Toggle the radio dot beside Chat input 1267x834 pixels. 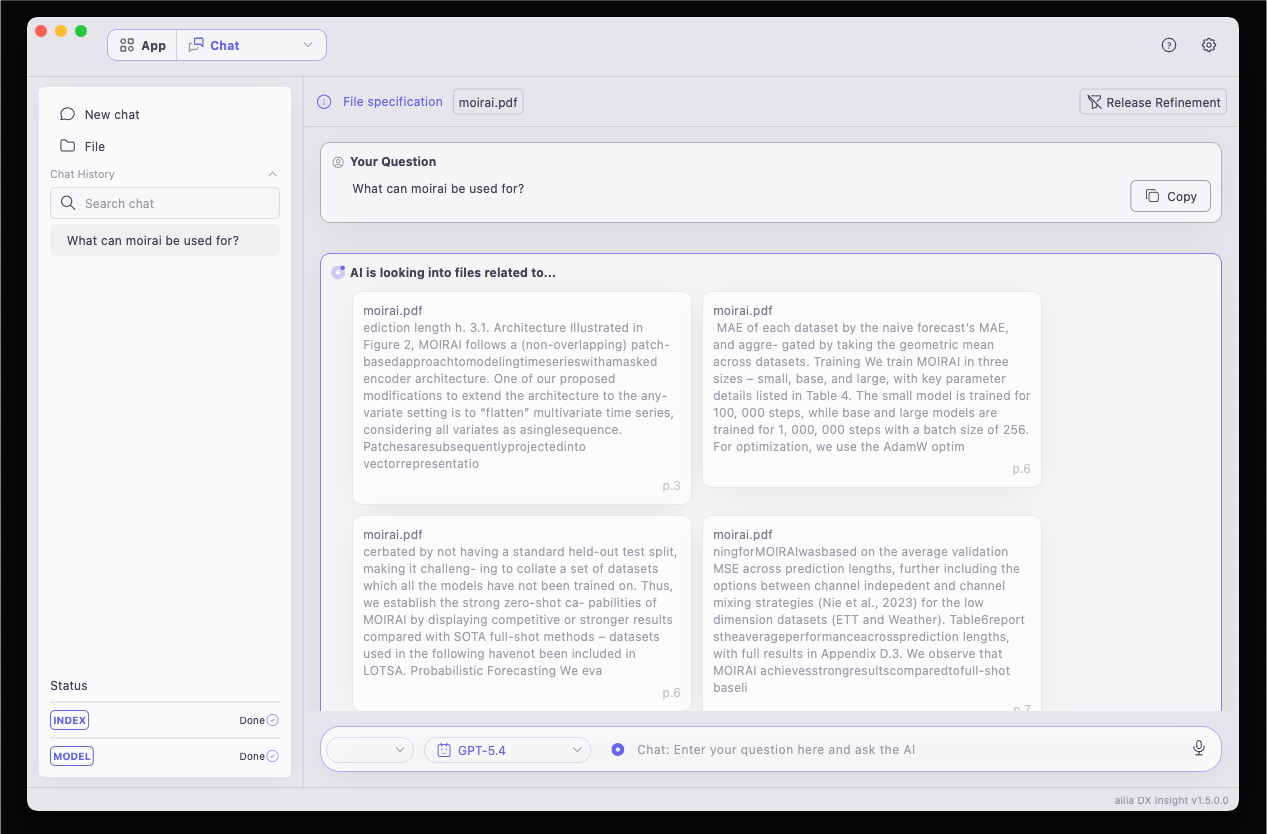click(x=618, y=749)
